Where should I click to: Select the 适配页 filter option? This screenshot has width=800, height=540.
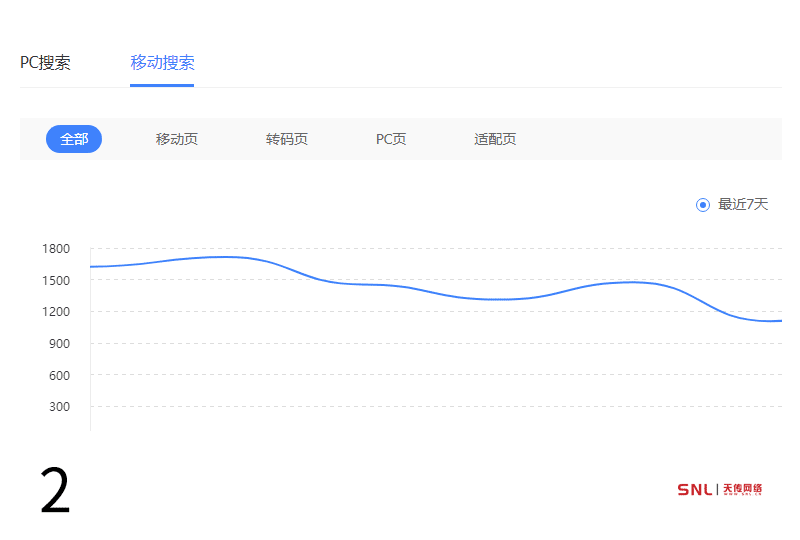tap(495, 139)
